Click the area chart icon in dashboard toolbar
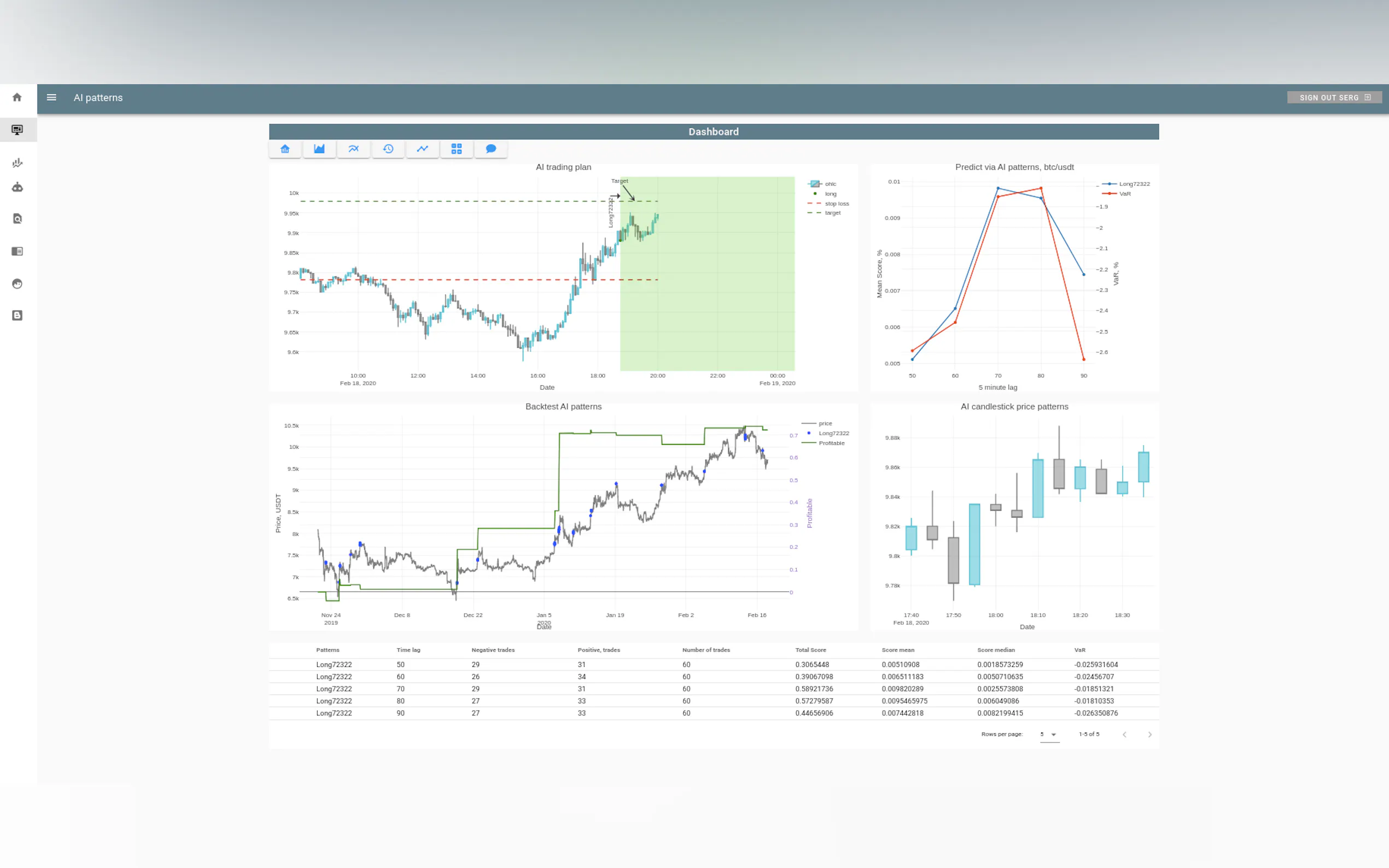Image resolution: width=1389 pixels, height=868 pixels. click(x=319, y=149)
